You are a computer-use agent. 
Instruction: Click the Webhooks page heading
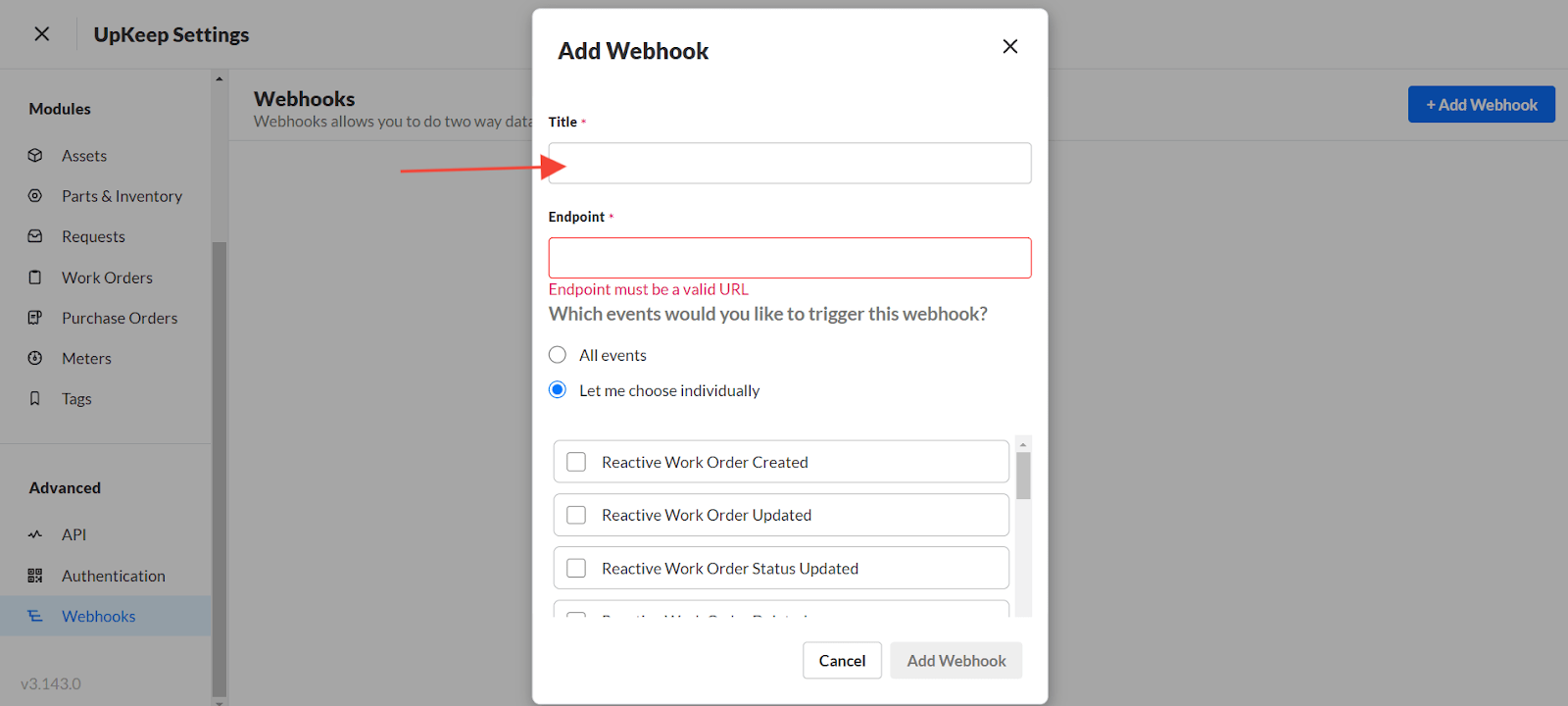[305, 99]
